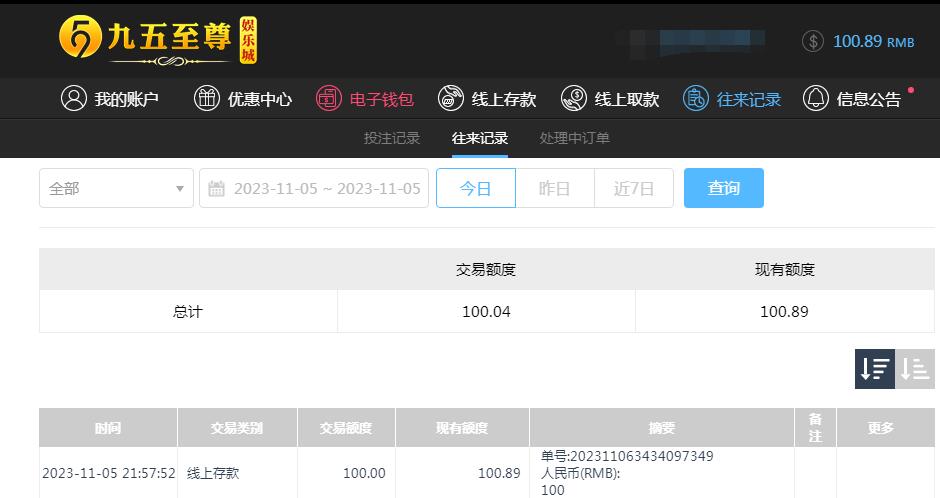Select the 今日 date range option

click(x=476, y=188)
